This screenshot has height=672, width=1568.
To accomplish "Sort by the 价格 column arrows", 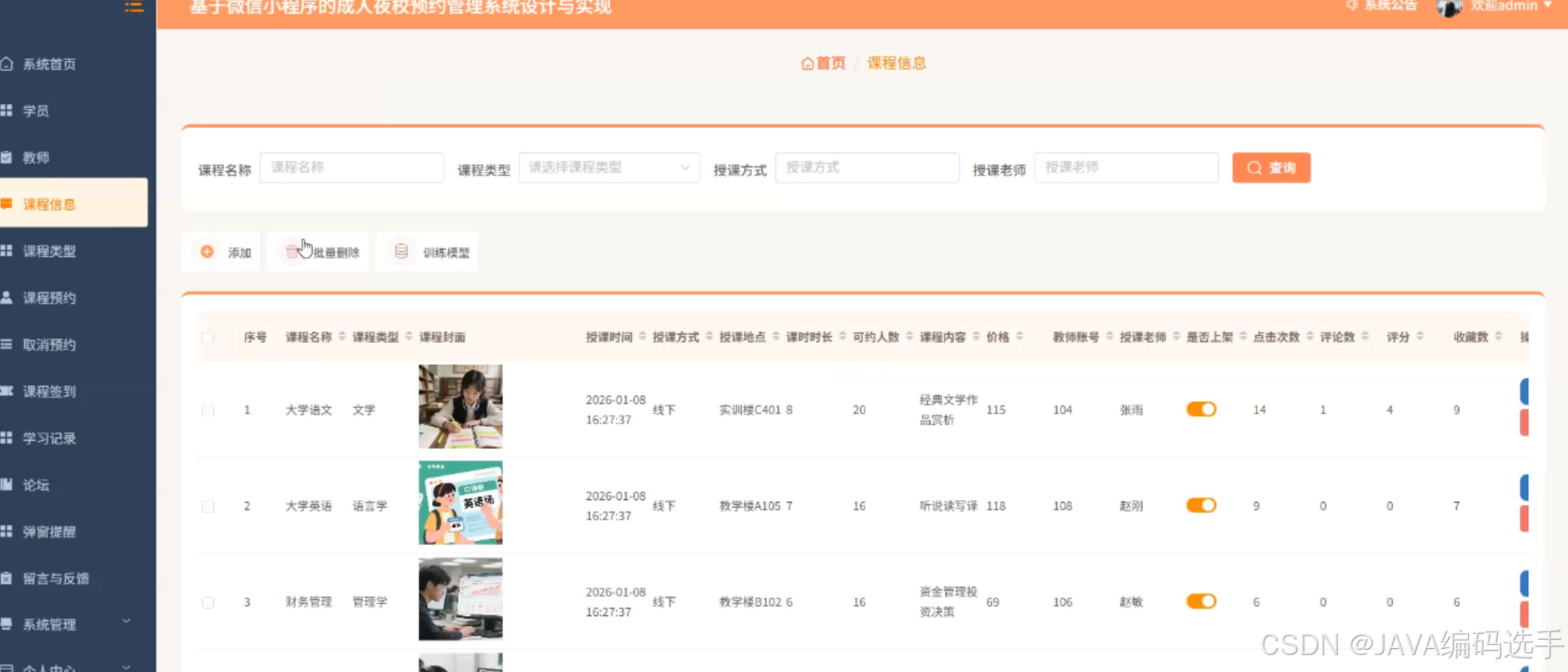I will click(x=1020, y=337).
